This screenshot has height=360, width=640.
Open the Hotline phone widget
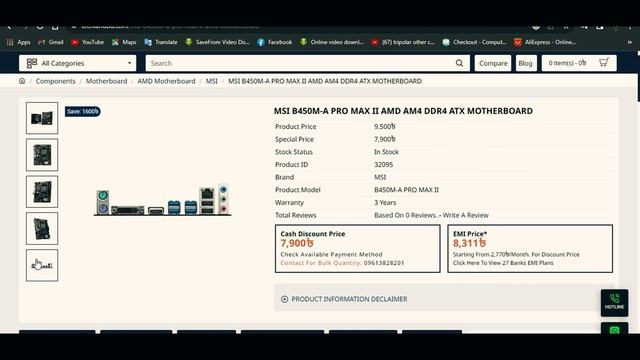point(614,303)
